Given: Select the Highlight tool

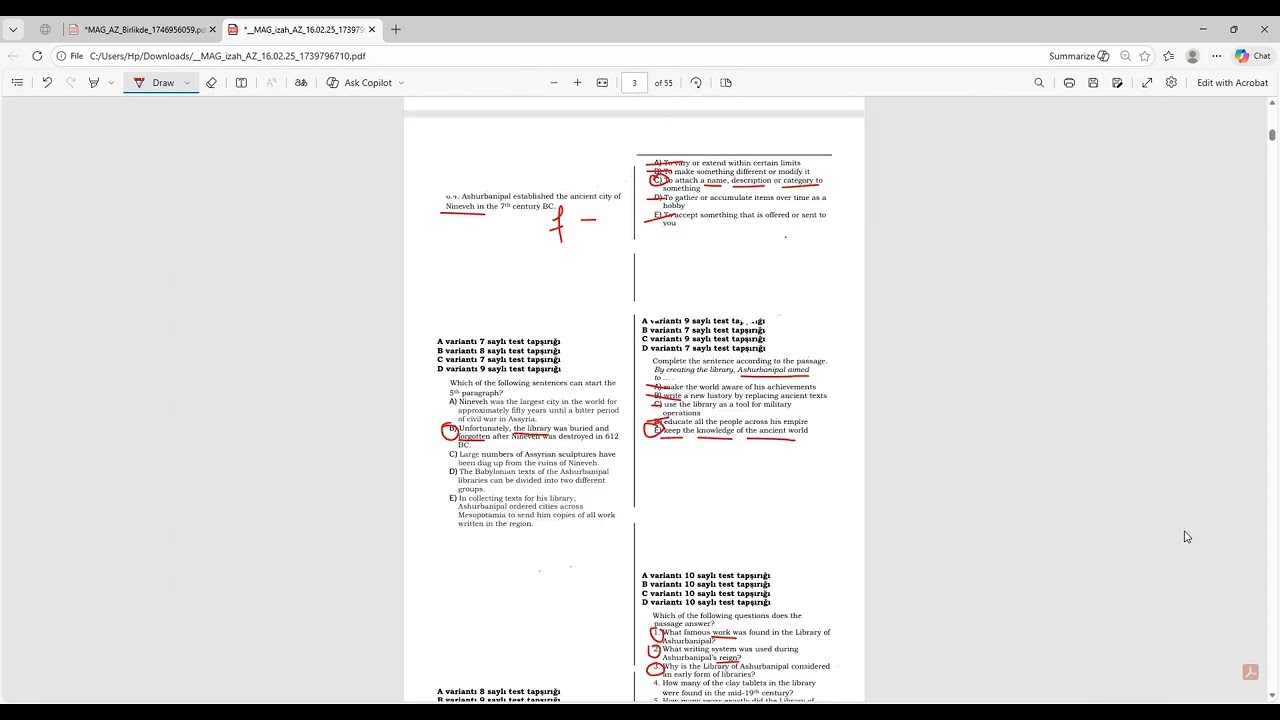Looking at the screenshot, I should (x=94, y=83).
